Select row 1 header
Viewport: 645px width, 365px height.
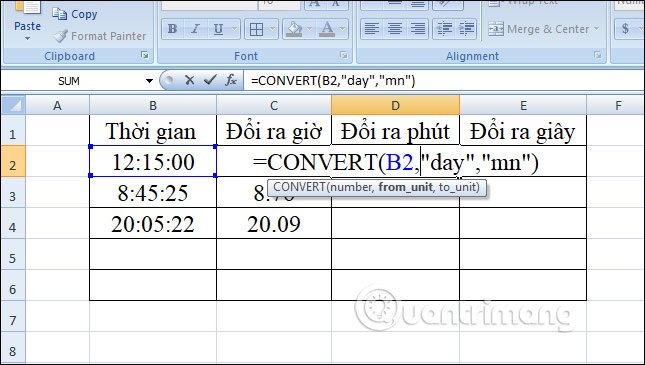click(x=13, y=130)
